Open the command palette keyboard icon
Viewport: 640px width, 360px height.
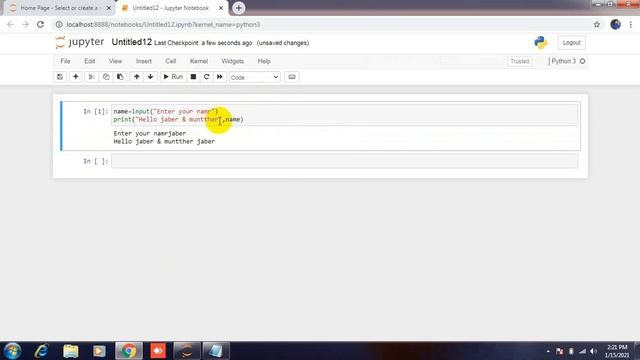coord(292,77)
